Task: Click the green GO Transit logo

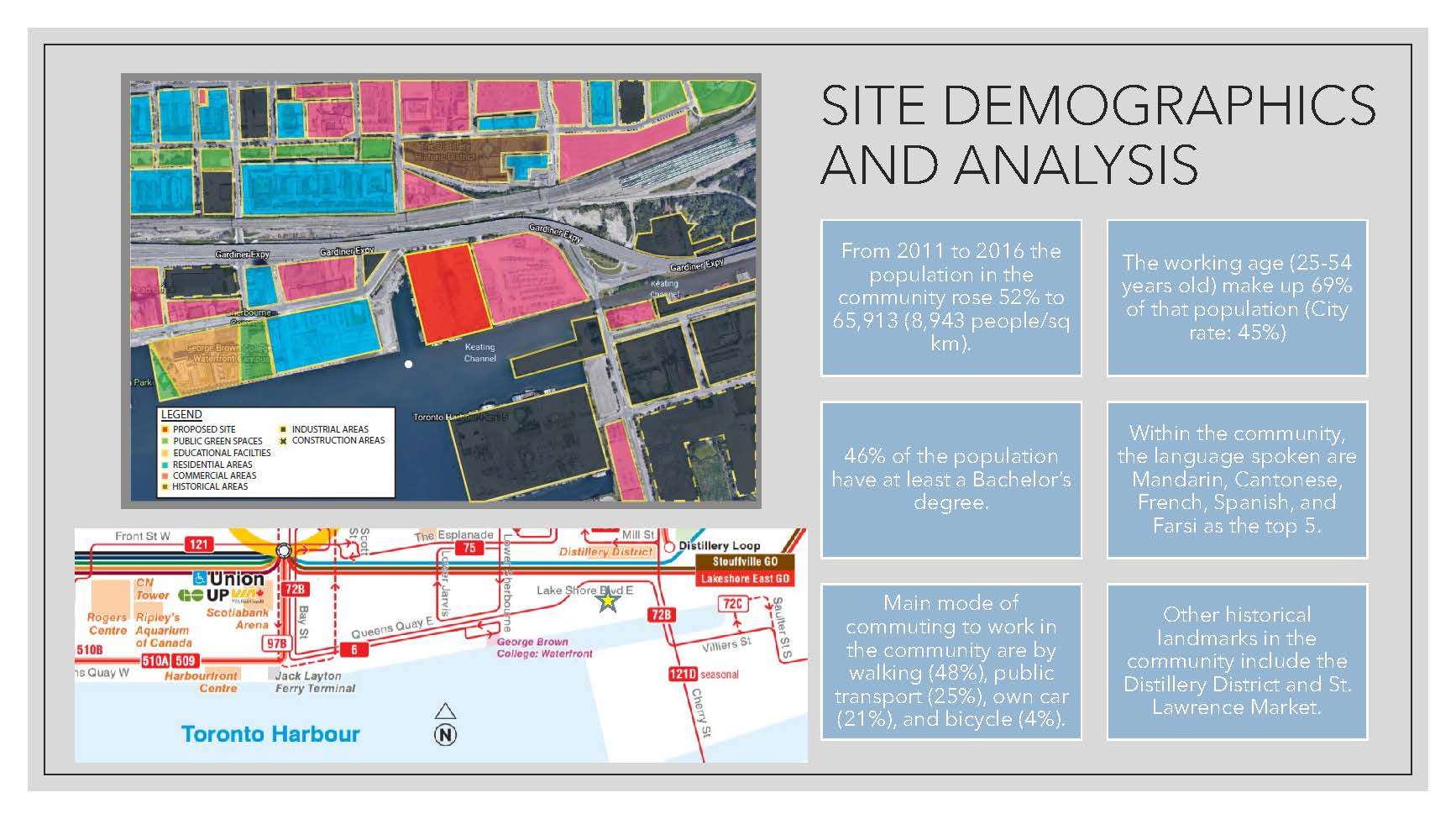Action: coord(191,596)
